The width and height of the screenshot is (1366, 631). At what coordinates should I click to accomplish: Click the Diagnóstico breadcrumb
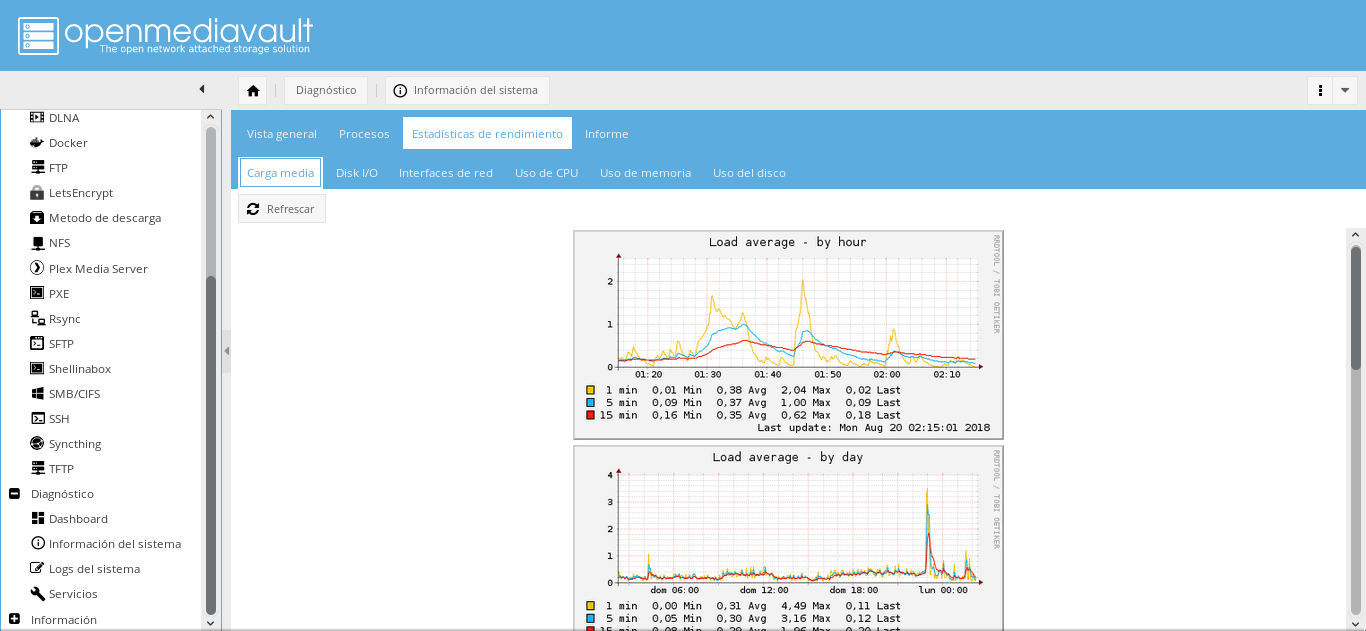click(326, 90)
